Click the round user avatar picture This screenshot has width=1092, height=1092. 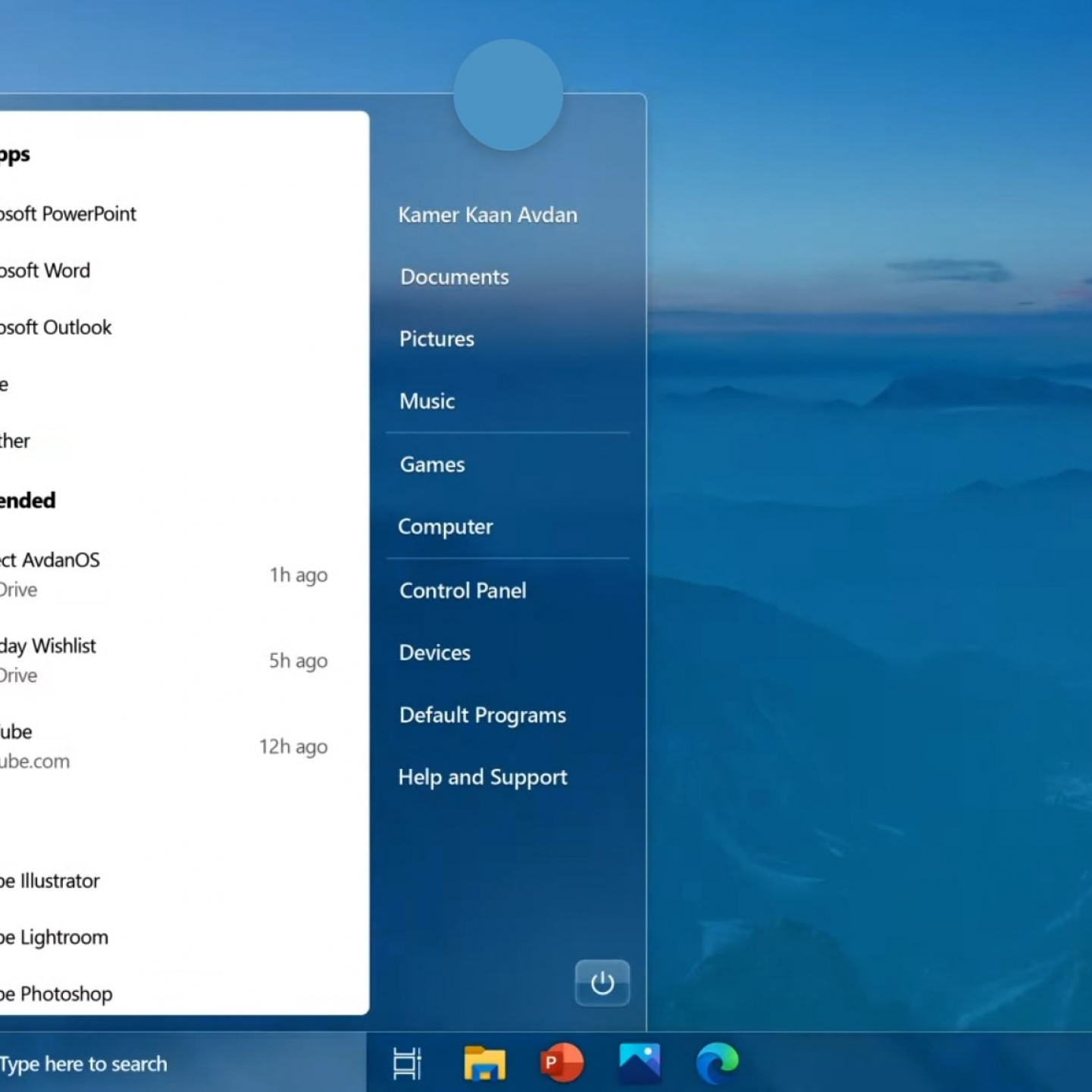pos(508,95)
